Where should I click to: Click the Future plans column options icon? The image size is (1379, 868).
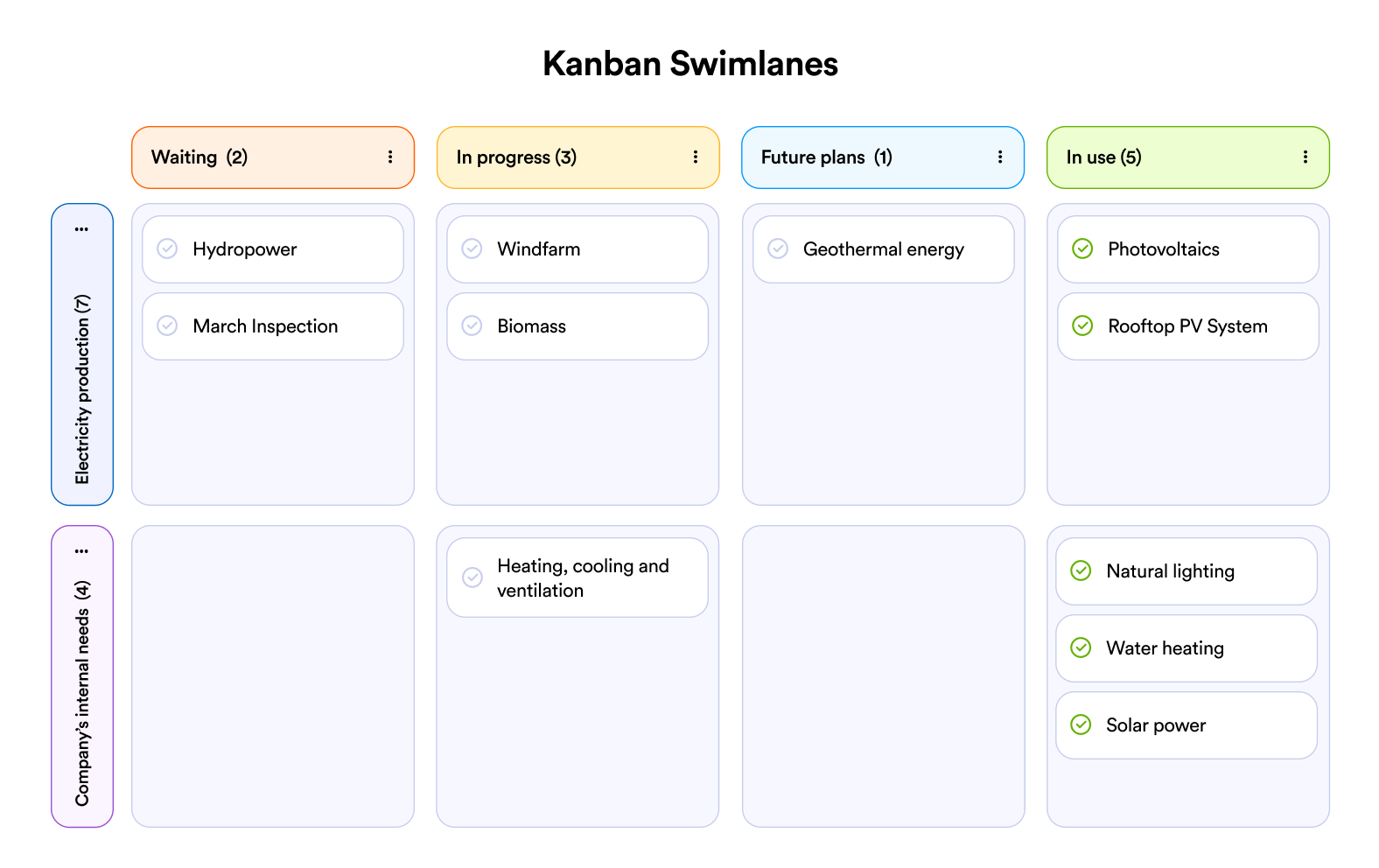[x=1000, y=157]
